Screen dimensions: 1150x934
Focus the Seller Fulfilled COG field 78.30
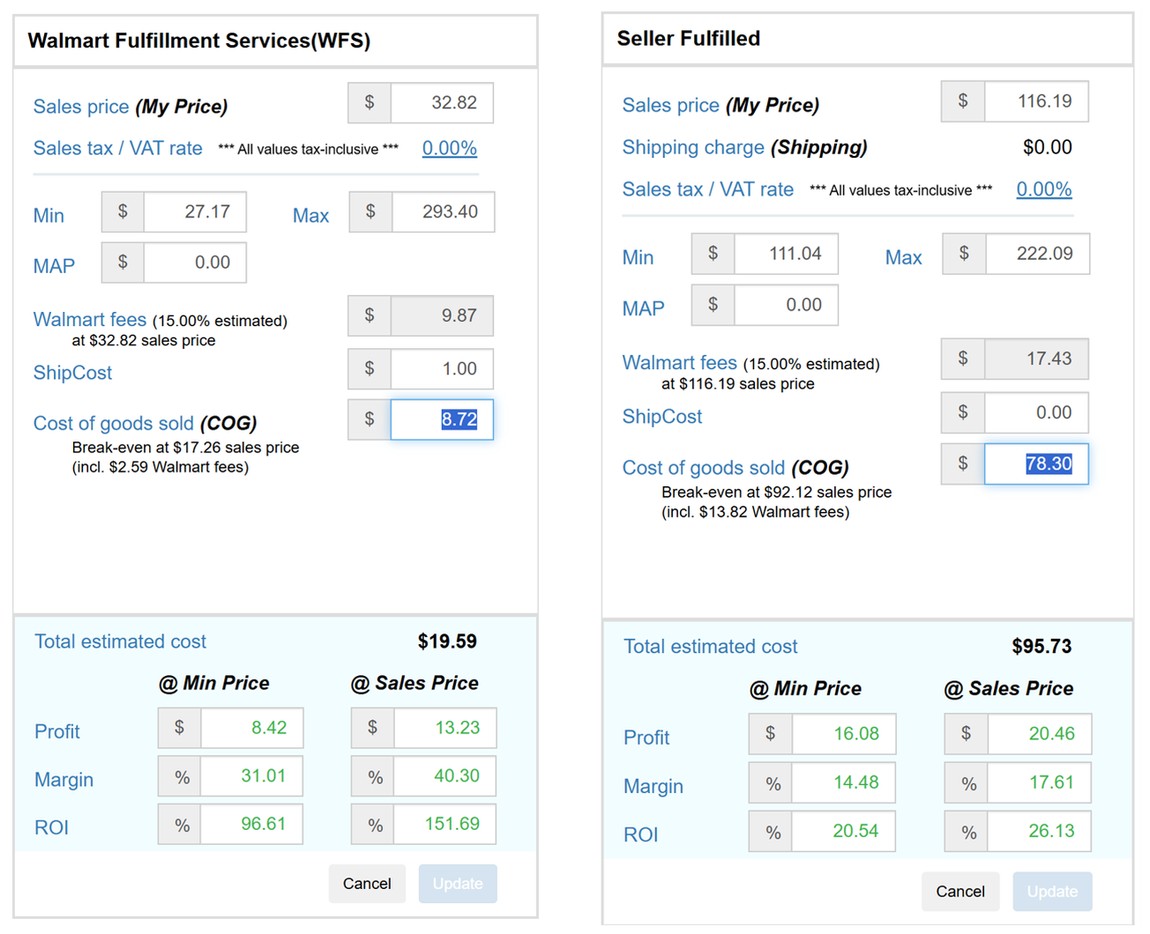click(1036, 464)
